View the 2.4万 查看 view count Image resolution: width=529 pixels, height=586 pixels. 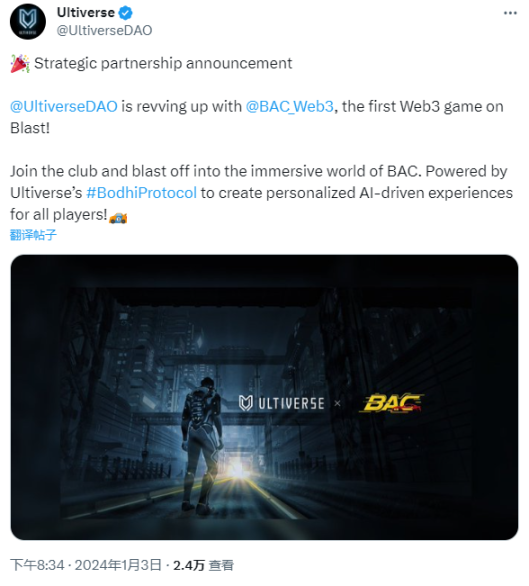203,565
